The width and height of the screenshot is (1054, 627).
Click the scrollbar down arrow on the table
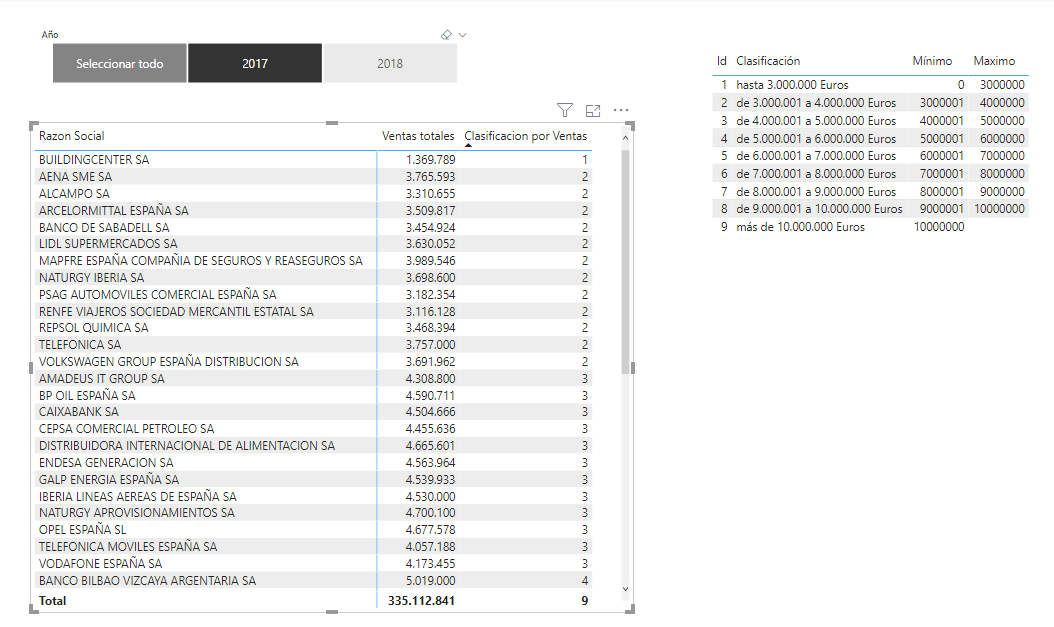coord(625,587)
